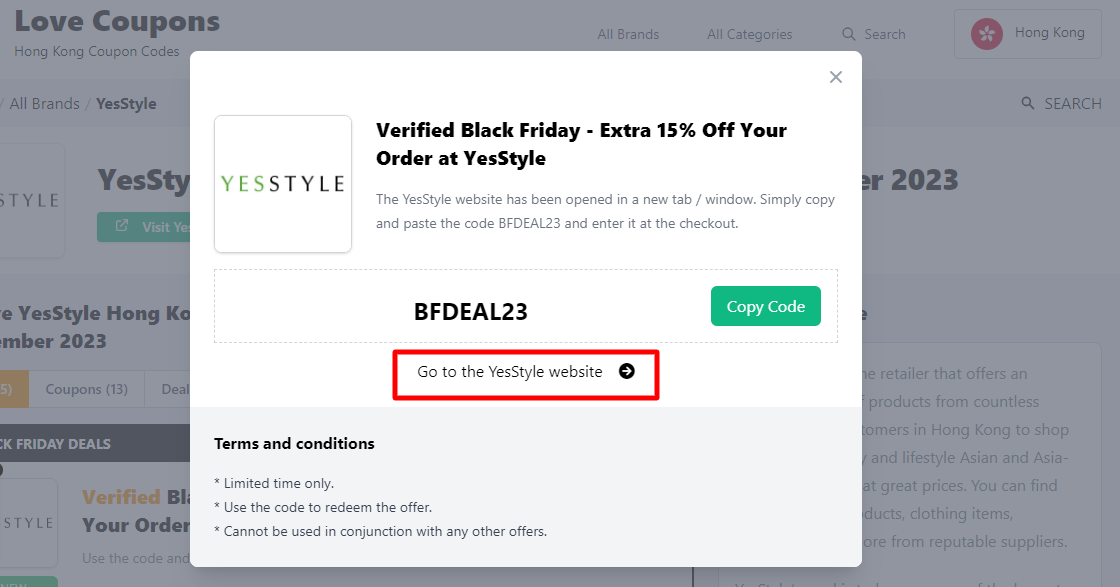Click the arrow icon next to Go to YesStyle
This screenshot has width=1120, height=587.
627,371
